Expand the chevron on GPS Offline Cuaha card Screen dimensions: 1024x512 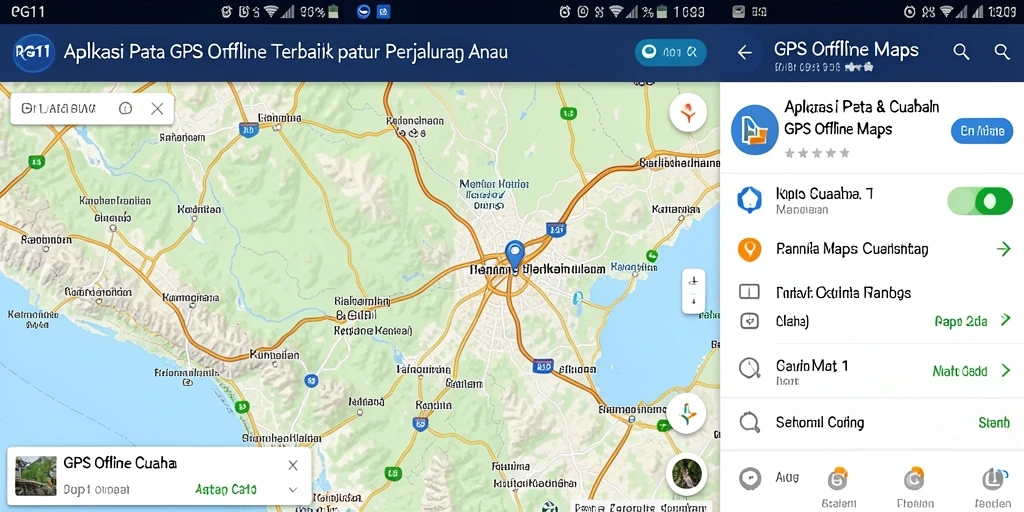point(293,489)
